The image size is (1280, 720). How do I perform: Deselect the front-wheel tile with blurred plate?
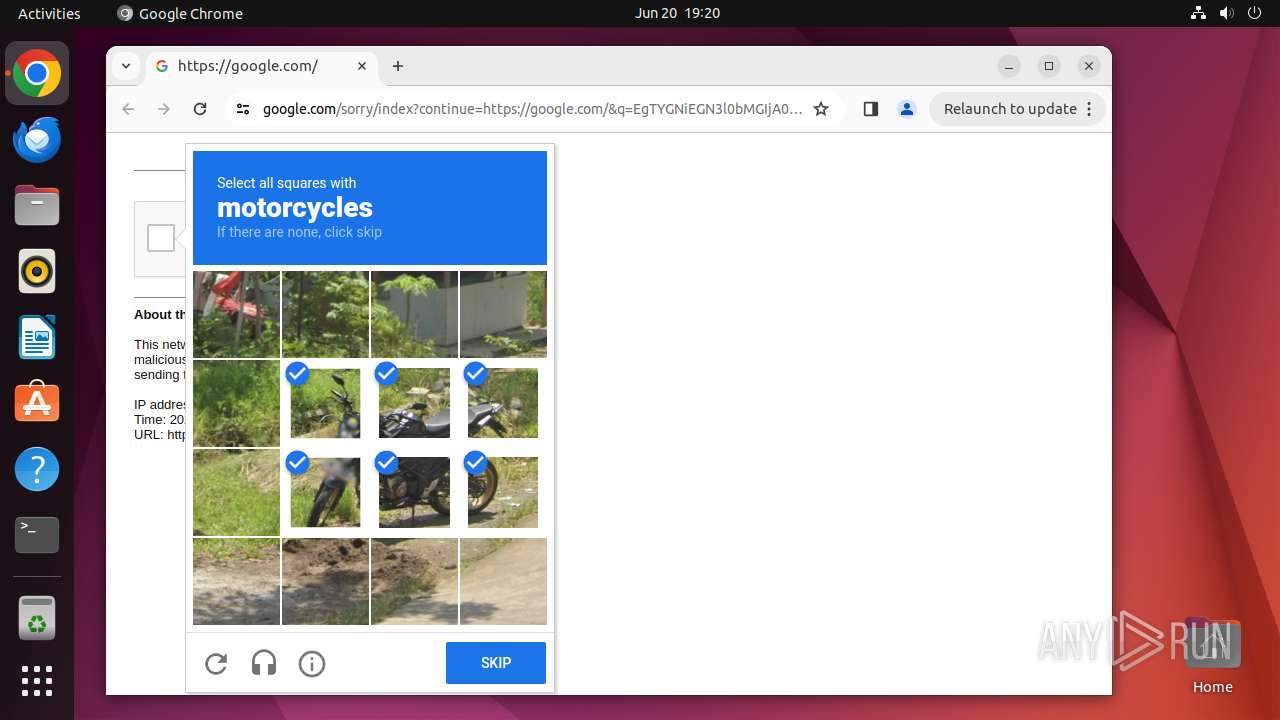point(325,492)
